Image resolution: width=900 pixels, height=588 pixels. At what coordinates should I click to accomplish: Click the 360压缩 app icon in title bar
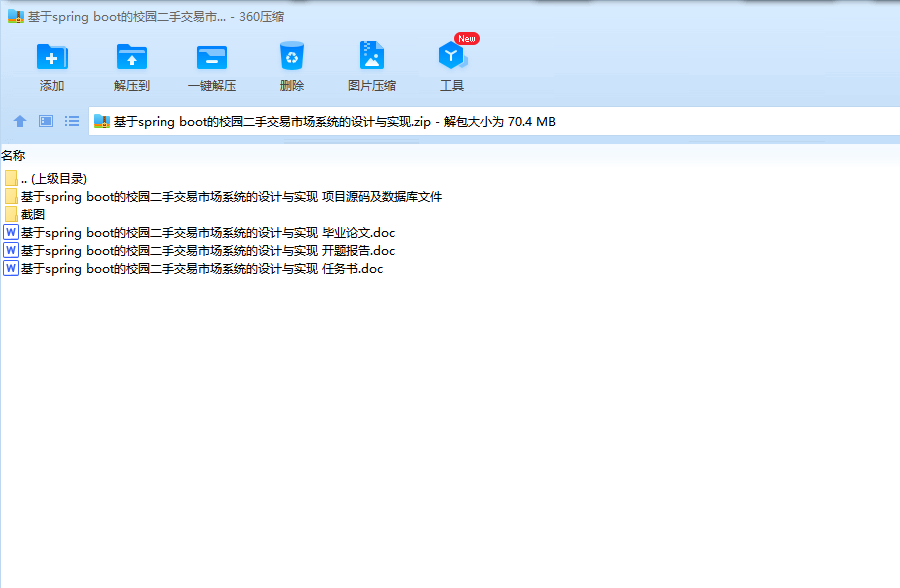point(15,17)
